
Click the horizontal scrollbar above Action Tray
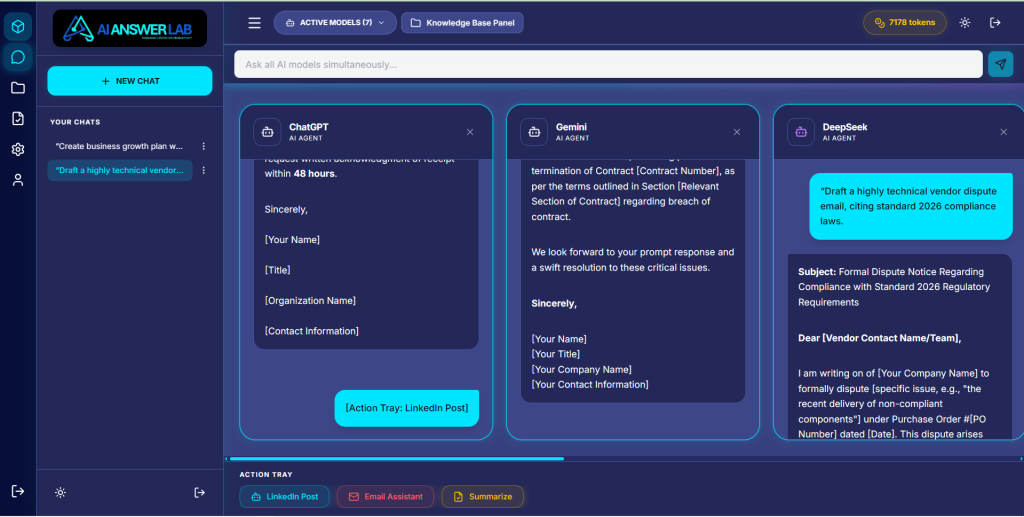(398, 459)
